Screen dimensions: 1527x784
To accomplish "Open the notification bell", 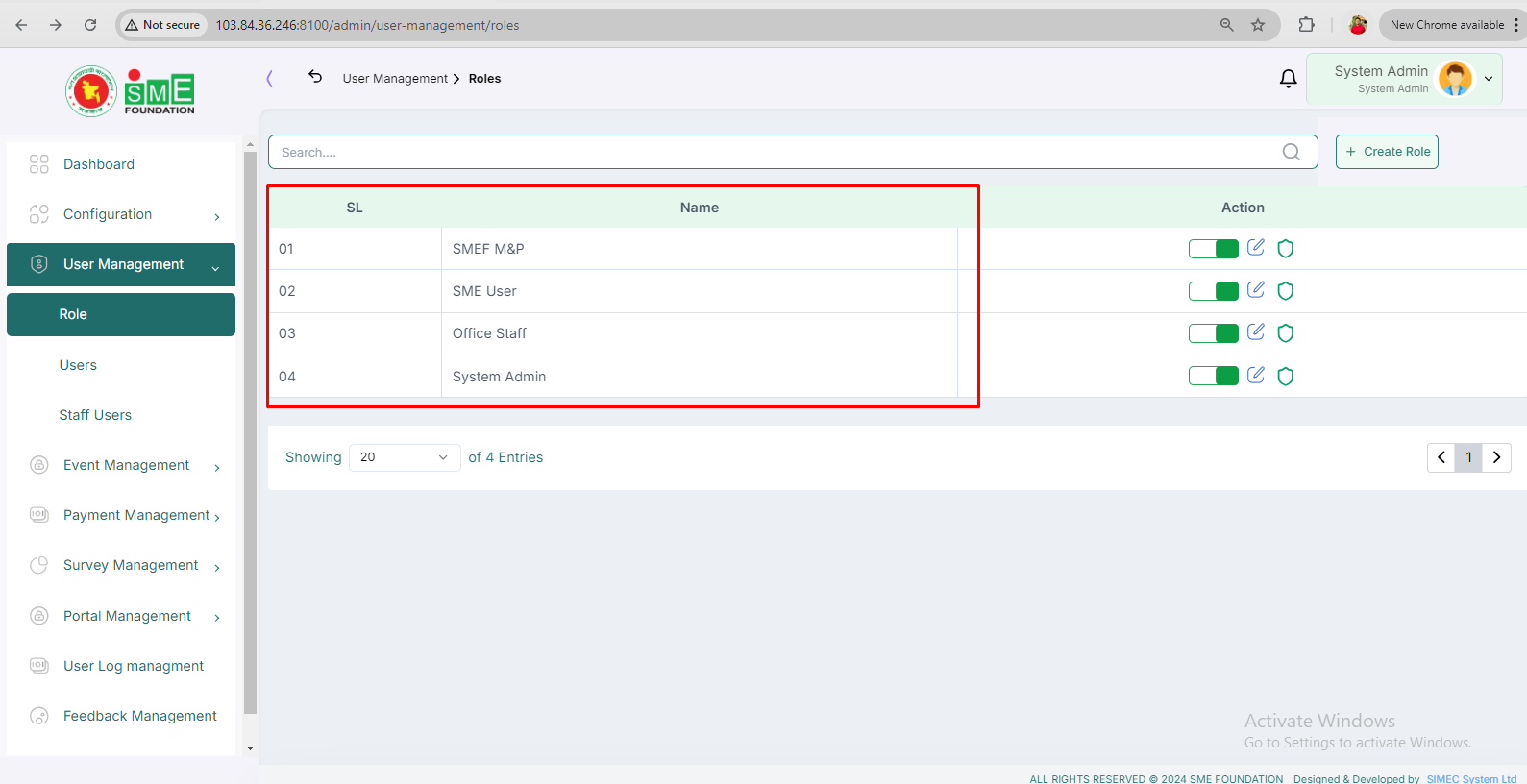I will 1288,79.
